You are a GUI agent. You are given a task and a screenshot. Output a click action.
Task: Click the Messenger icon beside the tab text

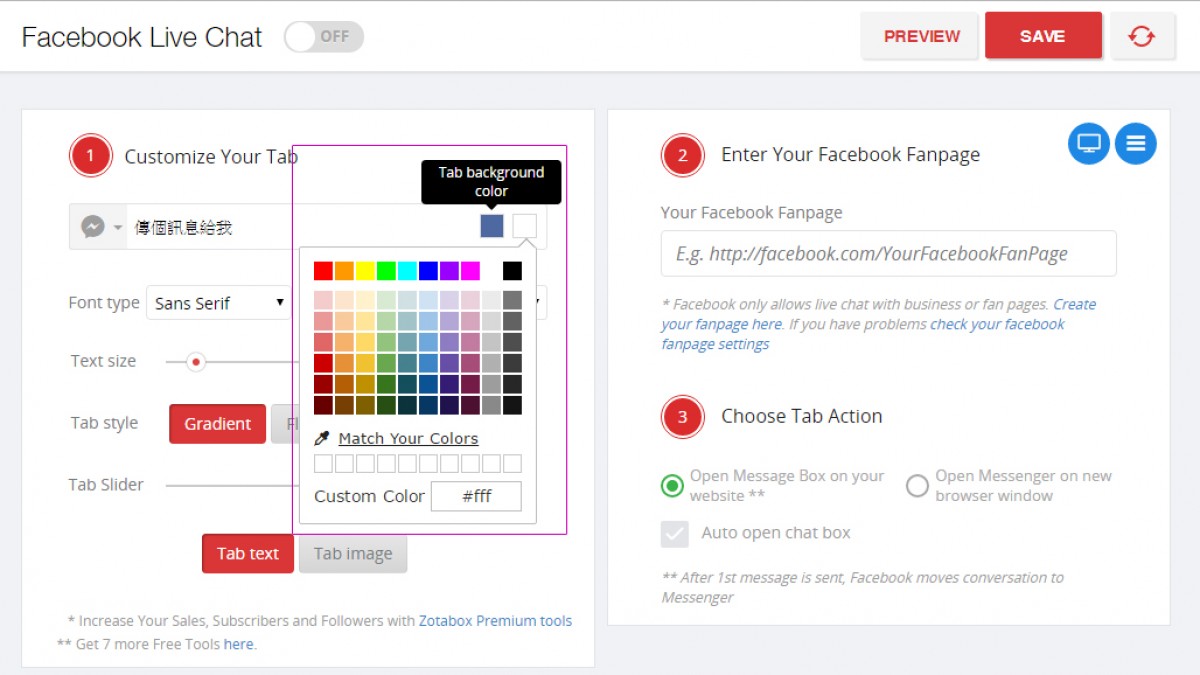coord(93,227)
